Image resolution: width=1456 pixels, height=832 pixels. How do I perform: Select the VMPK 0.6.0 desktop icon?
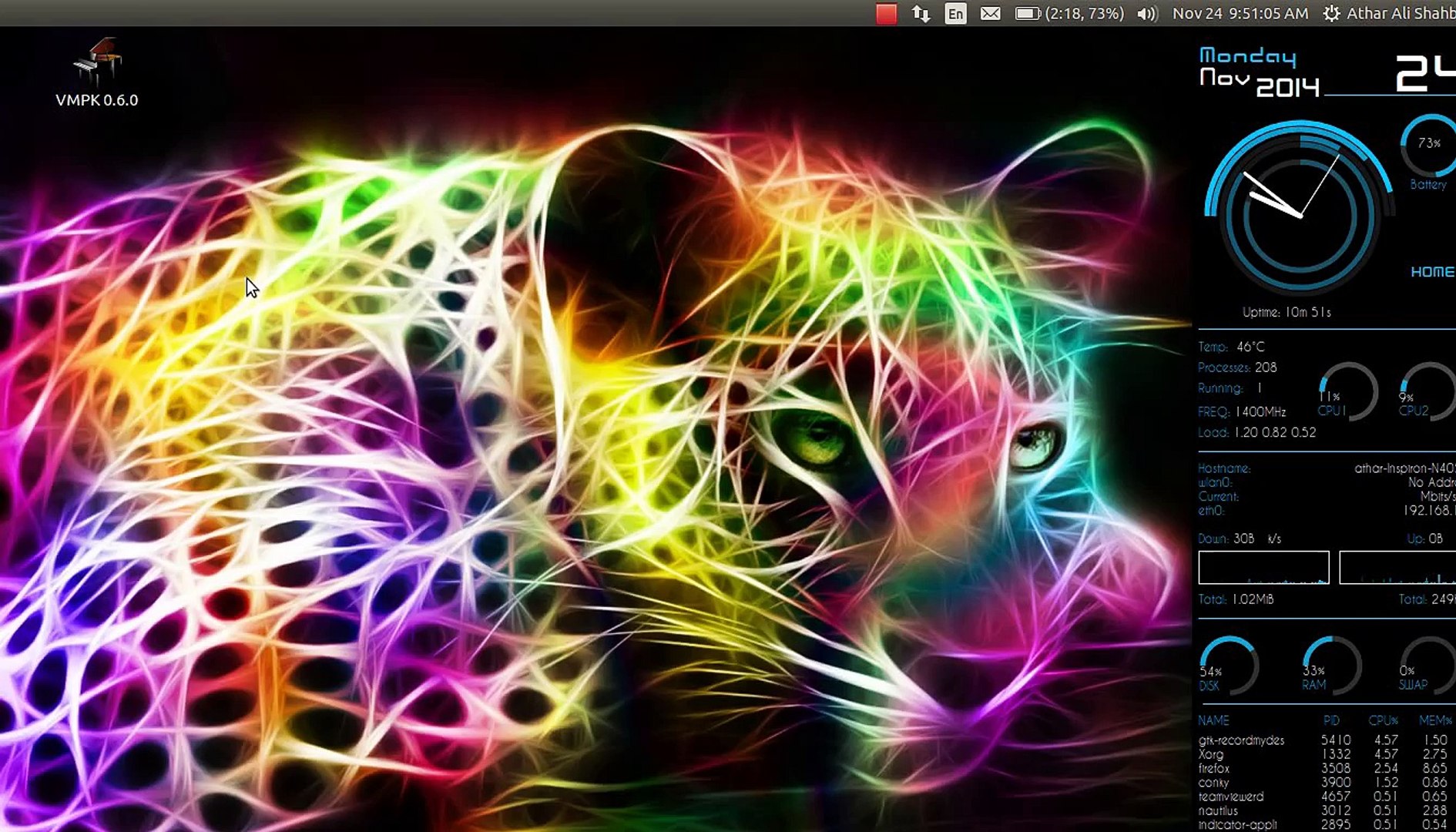[x=97, y=73]
